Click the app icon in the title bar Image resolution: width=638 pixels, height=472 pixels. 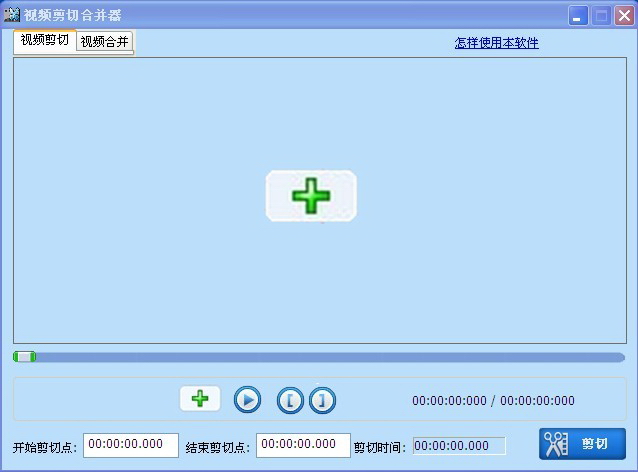click(x=12, y=16)
